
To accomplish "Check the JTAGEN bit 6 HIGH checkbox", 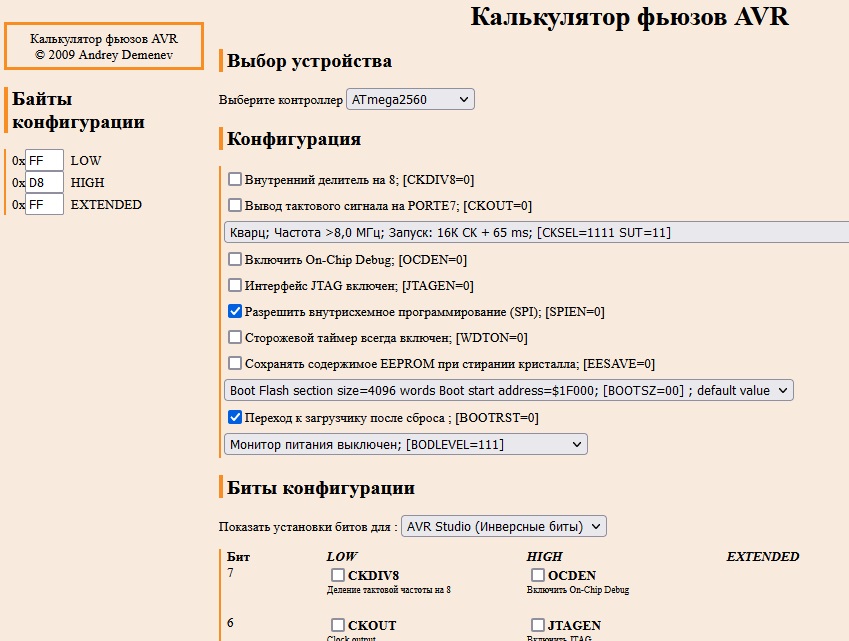I will [x=538, y=625].
